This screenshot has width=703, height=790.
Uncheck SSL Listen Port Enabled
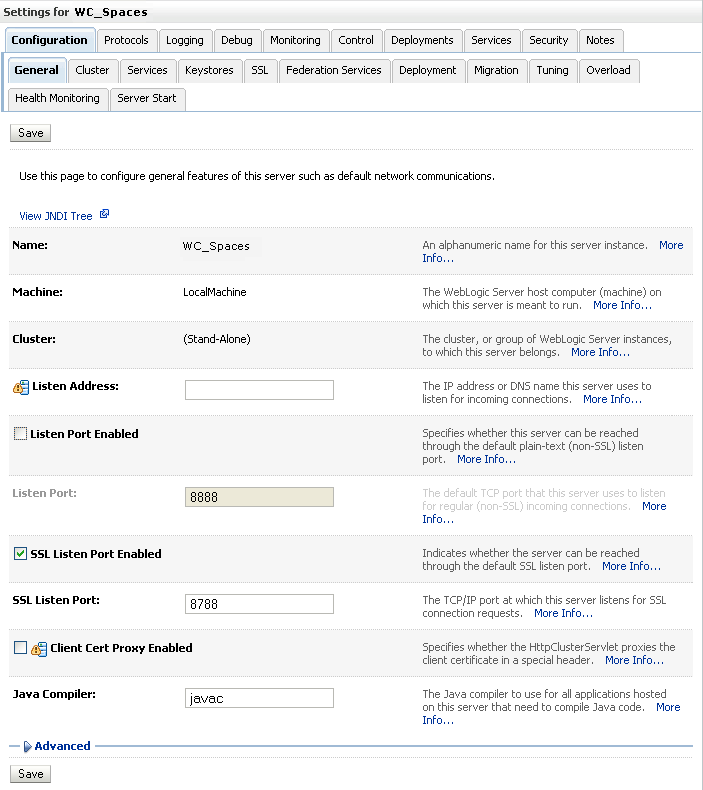(x=21, y=553)
